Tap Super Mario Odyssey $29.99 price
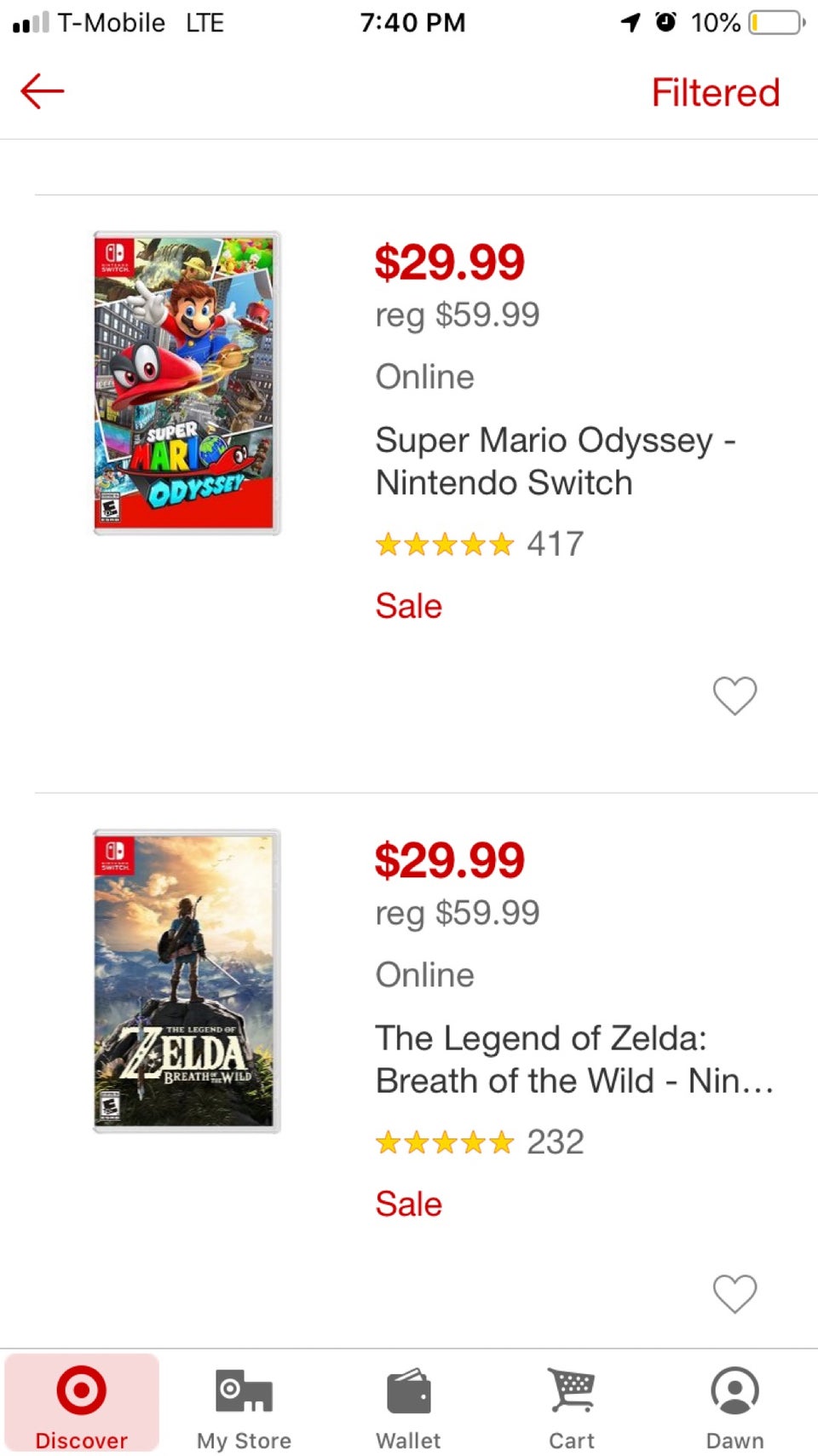Viewport: 818px width, 1456px height. pos(450,263)
